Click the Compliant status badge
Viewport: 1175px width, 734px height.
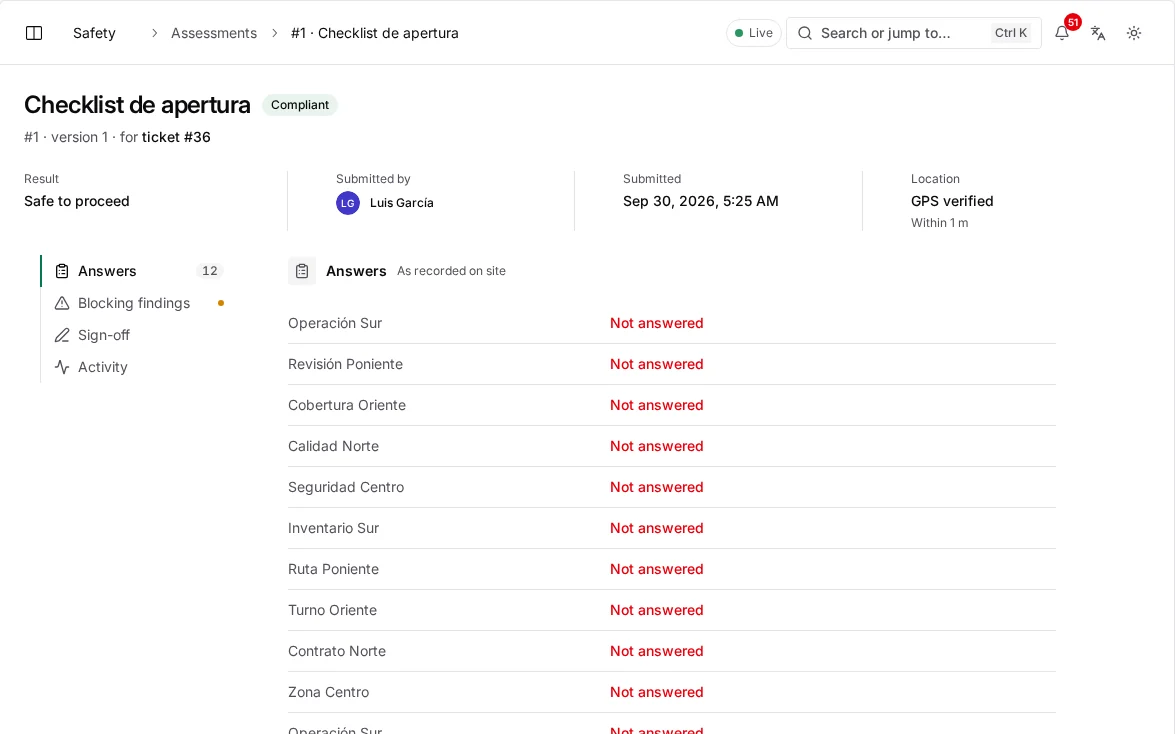[300, 105]
